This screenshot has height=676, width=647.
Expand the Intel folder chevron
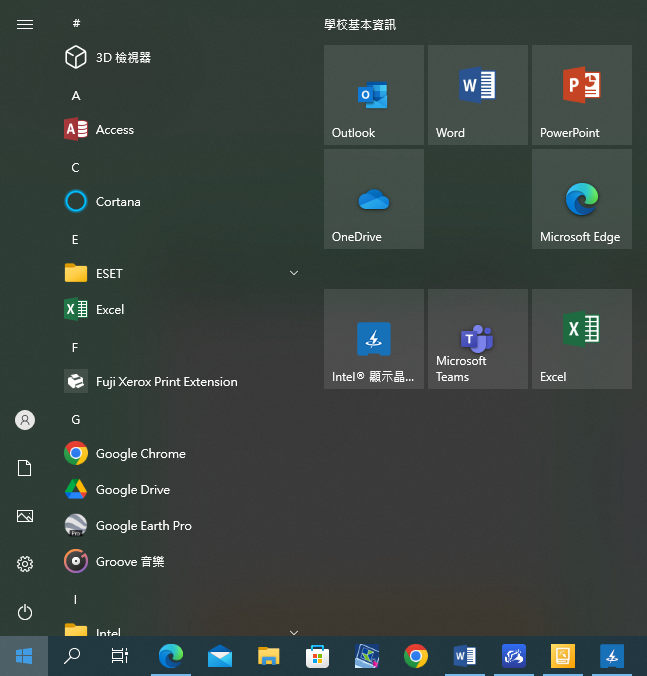point(294,632)
